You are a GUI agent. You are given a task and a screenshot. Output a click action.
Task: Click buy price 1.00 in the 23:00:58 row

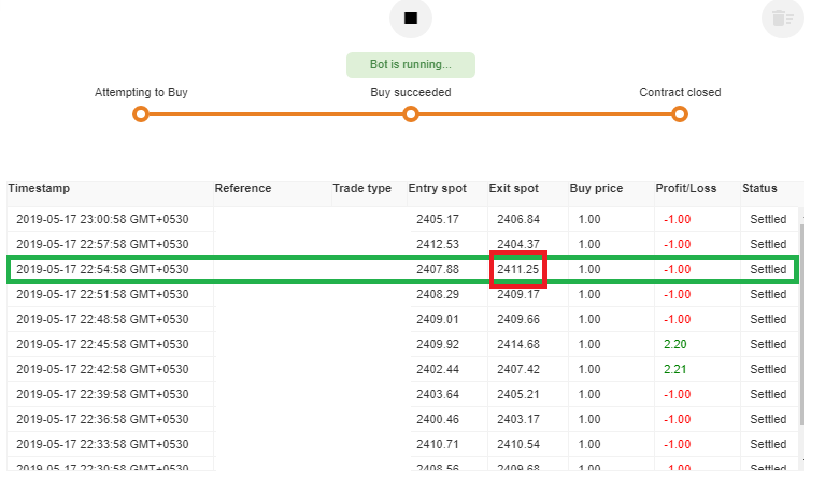pyautogui.click(x=589, y=219)
